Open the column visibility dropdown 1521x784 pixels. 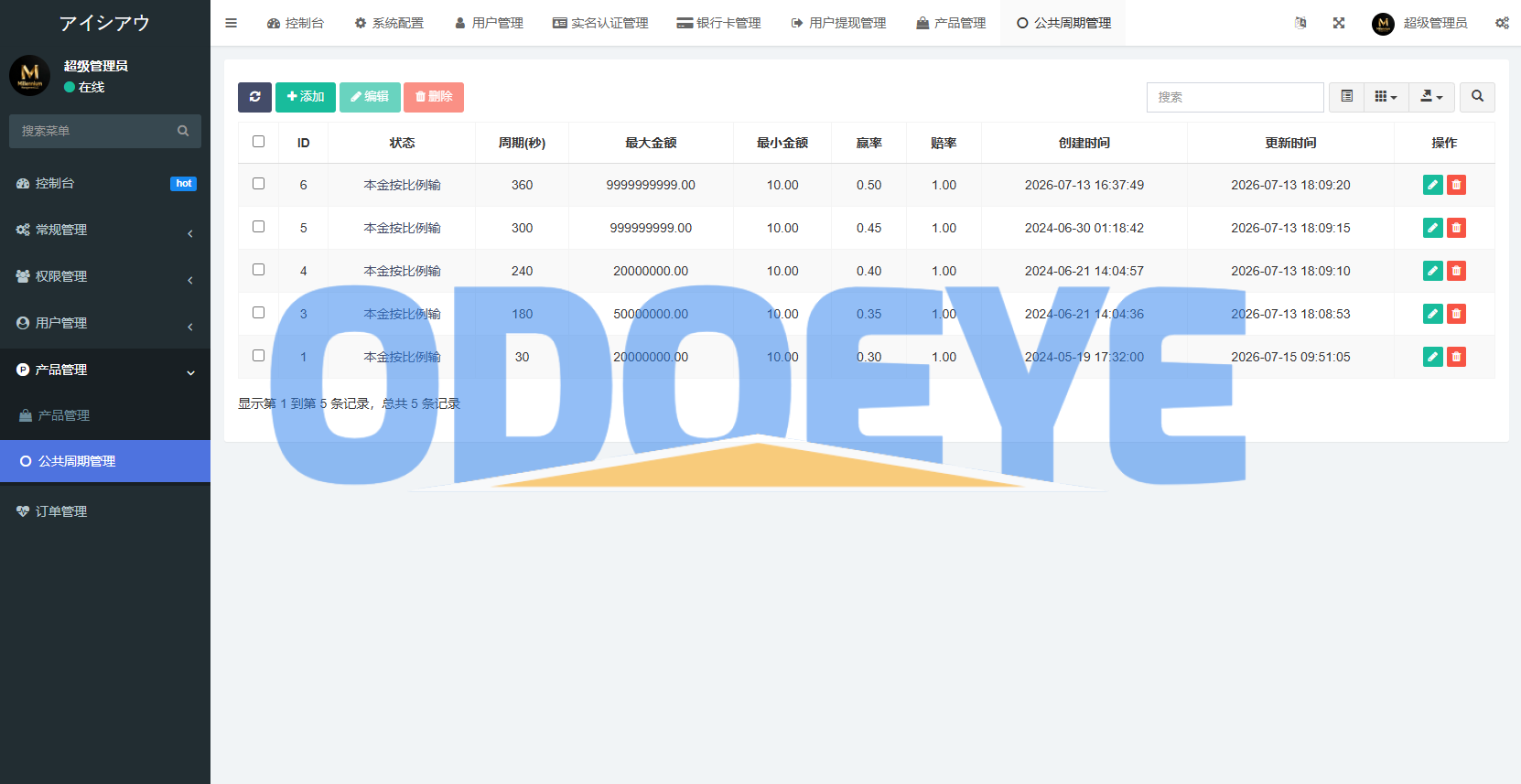pyautogui.click(x=1386, y=97)
